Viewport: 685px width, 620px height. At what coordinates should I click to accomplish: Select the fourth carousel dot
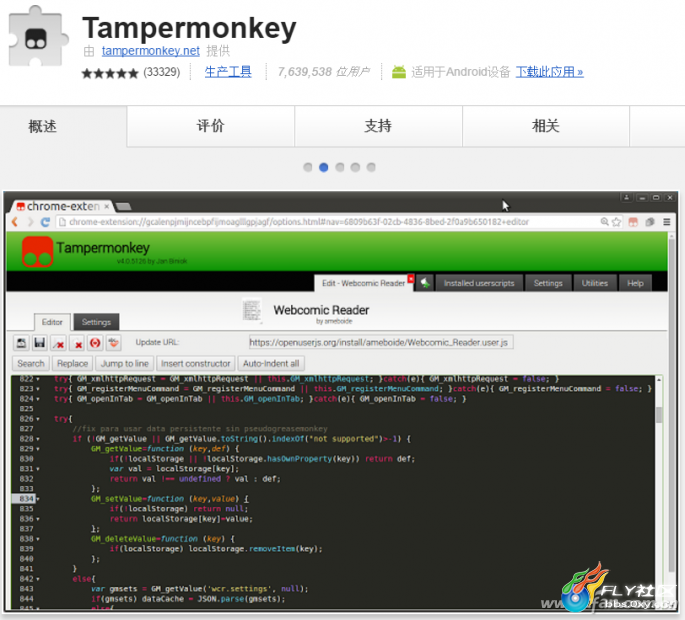coord(355,167)
